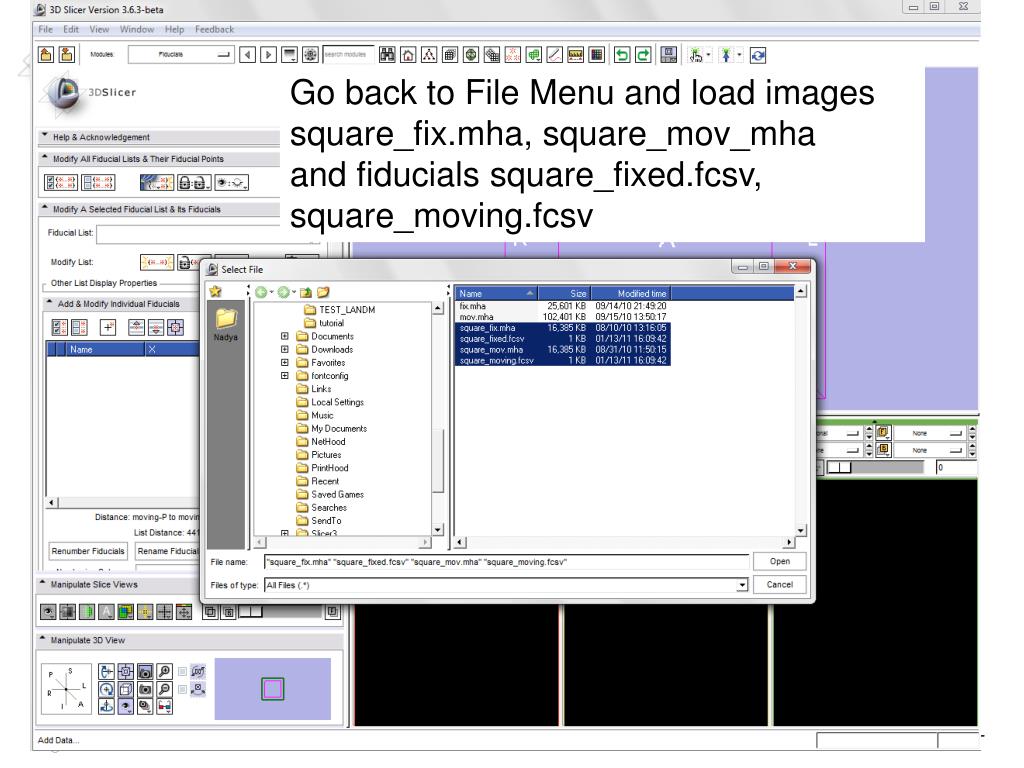Click the Fiducials module red dots icon
Image resolution: width=1024 pixels, height=768 pixels.
513,56
